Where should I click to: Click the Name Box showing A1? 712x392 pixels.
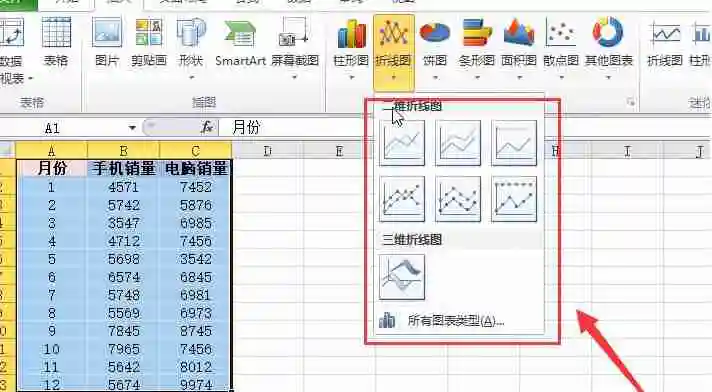pos(64,128)
